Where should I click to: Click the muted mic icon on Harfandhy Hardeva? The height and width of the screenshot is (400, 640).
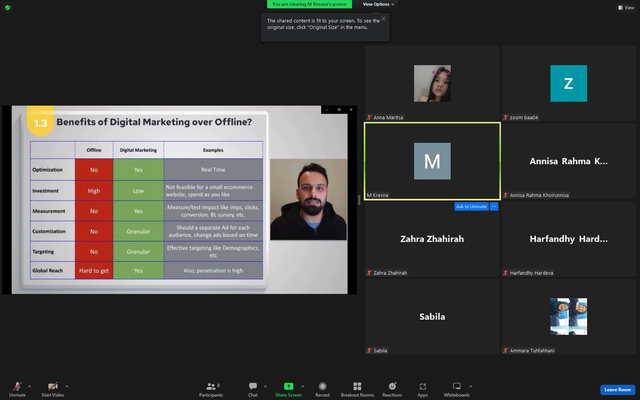point(505,273)
